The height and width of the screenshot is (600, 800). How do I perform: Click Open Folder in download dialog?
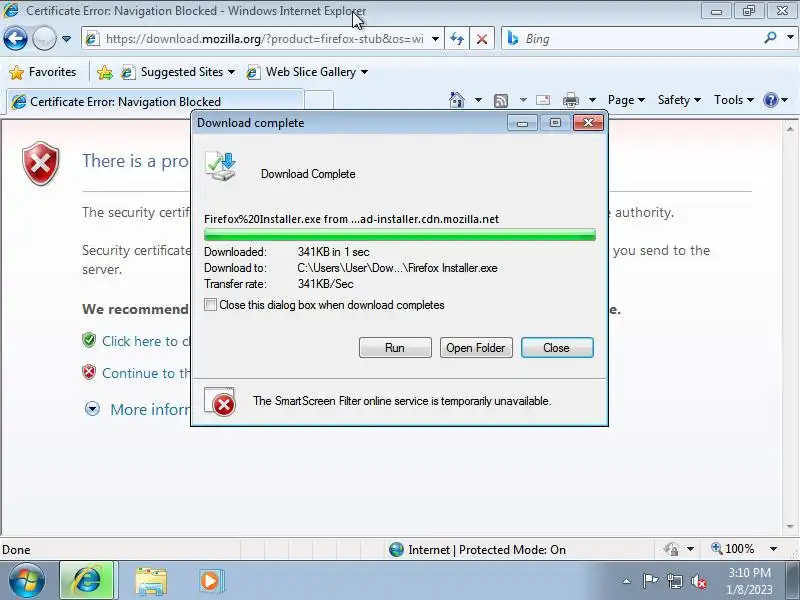(x=476, y=348)
